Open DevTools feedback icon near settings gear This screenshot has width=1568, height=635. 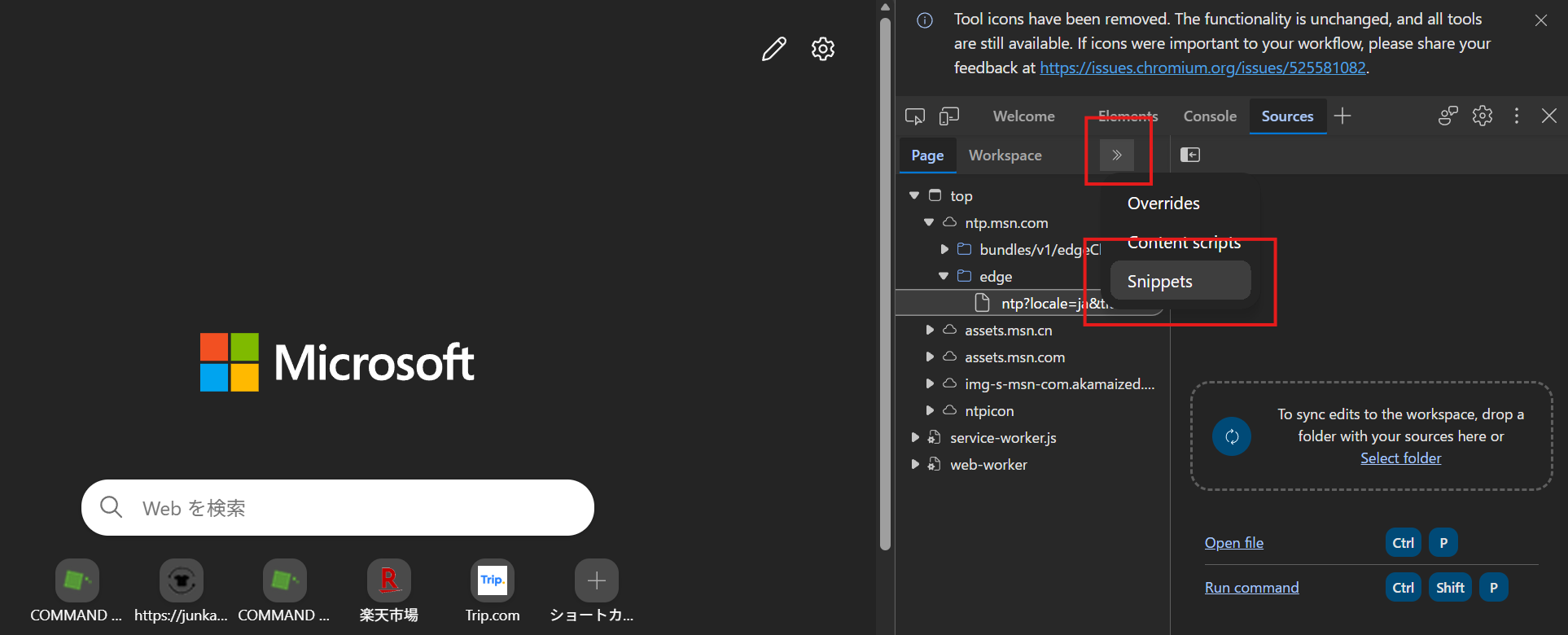coord(1448,116)
